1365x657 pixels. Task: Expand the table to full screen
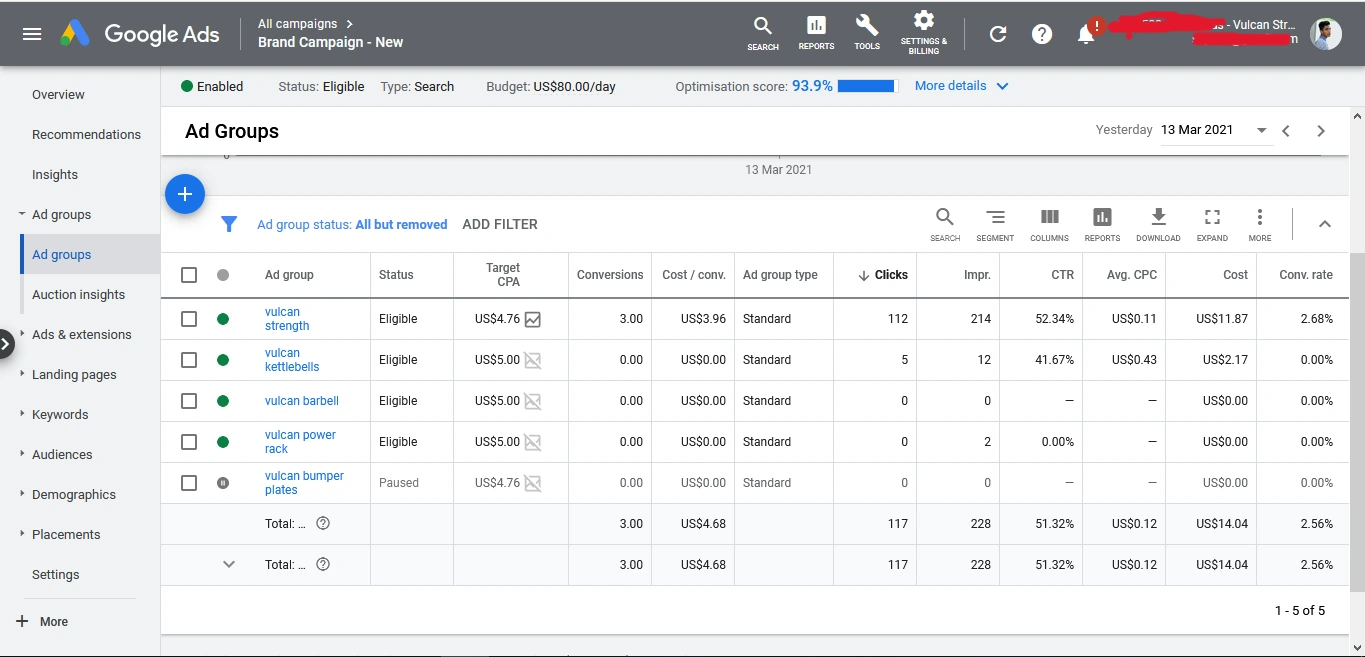[x=1212, y=224]
